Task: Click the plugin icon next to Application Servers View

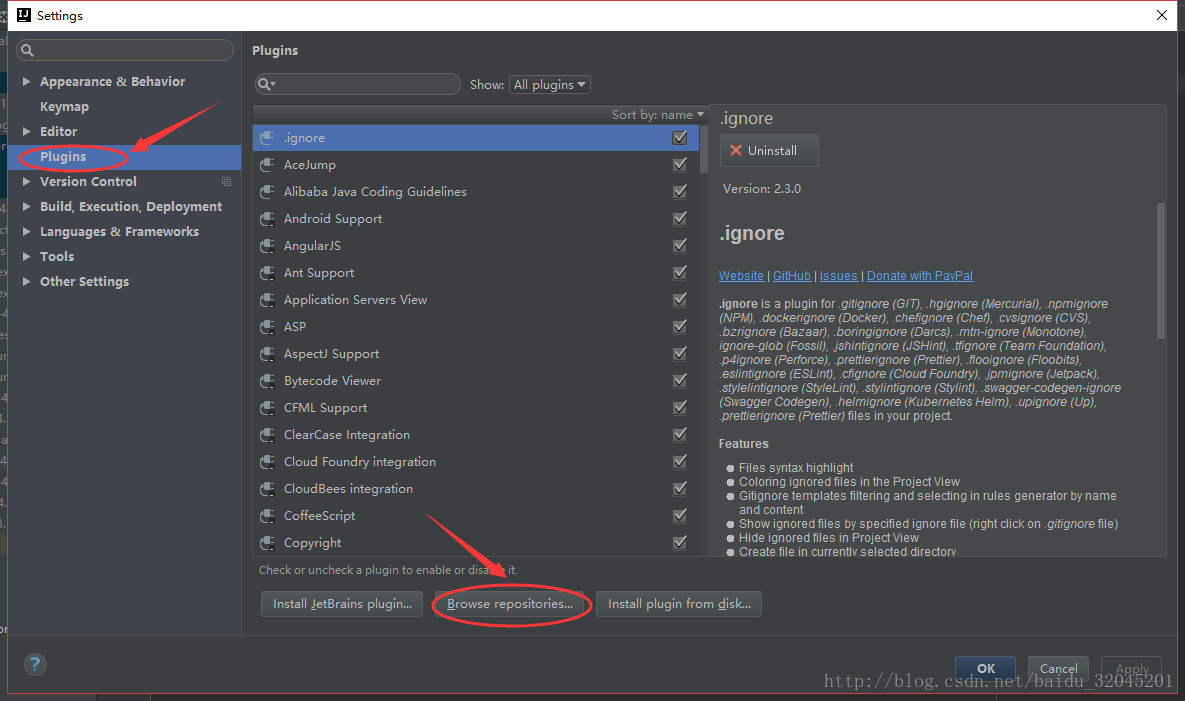Action: pyautogui.click(x=267, y=300)
